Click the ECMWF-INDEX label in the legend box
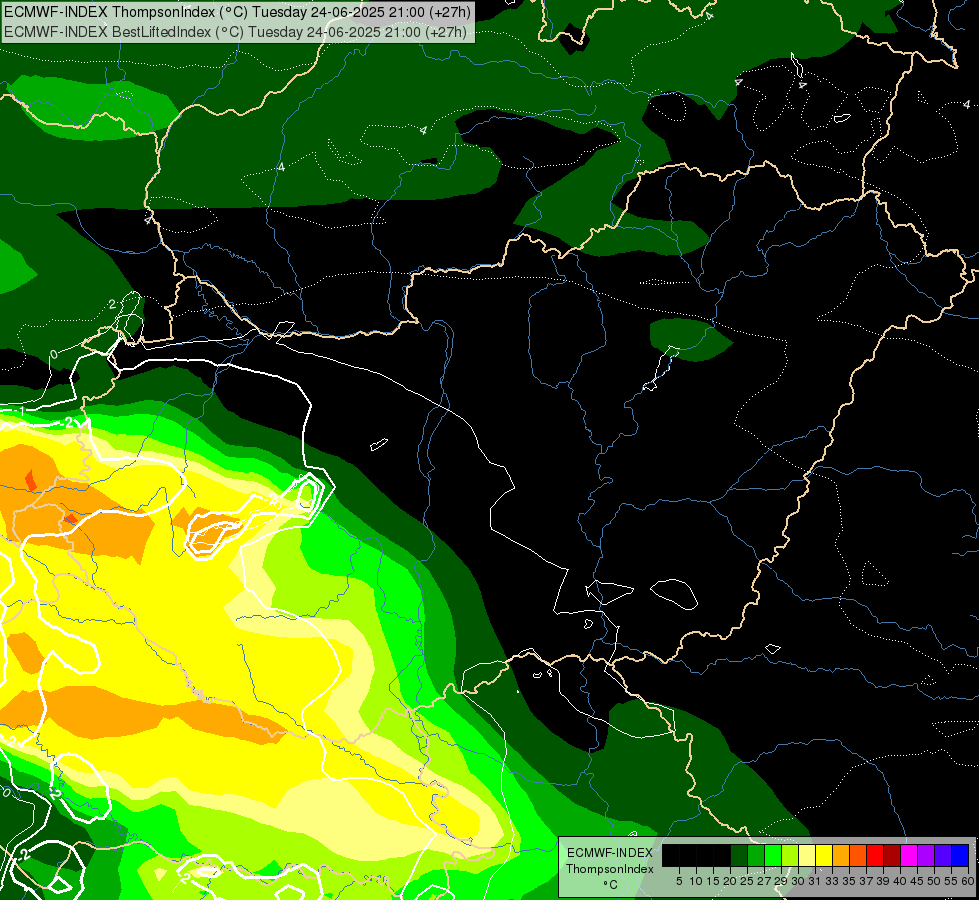The width and height of the screenshot is (979, 900). [610, 853]
